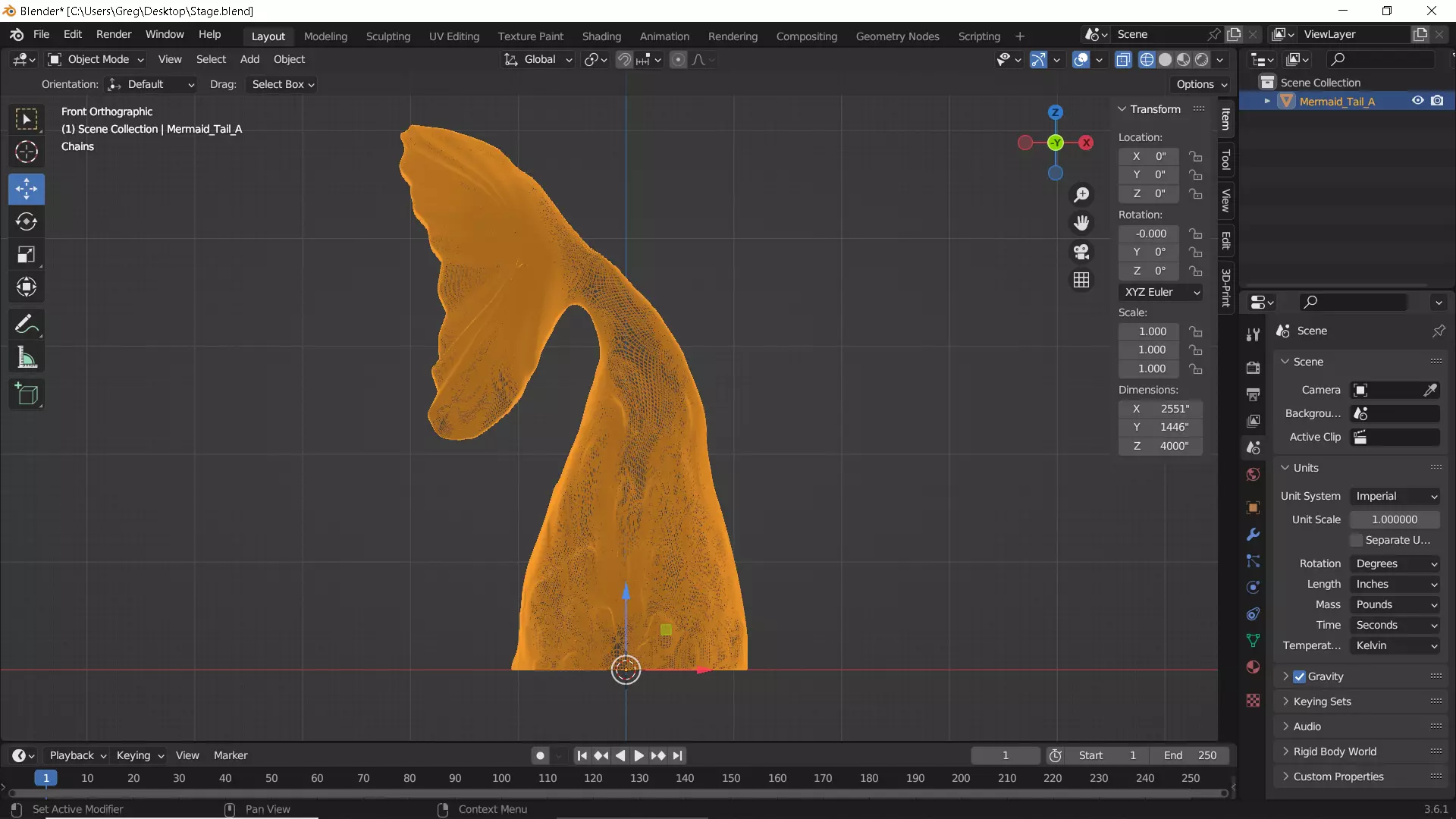Switch perspective/orthographic grid icon
Viewport: 1456px width, 819px height.
click(1081, 280)
